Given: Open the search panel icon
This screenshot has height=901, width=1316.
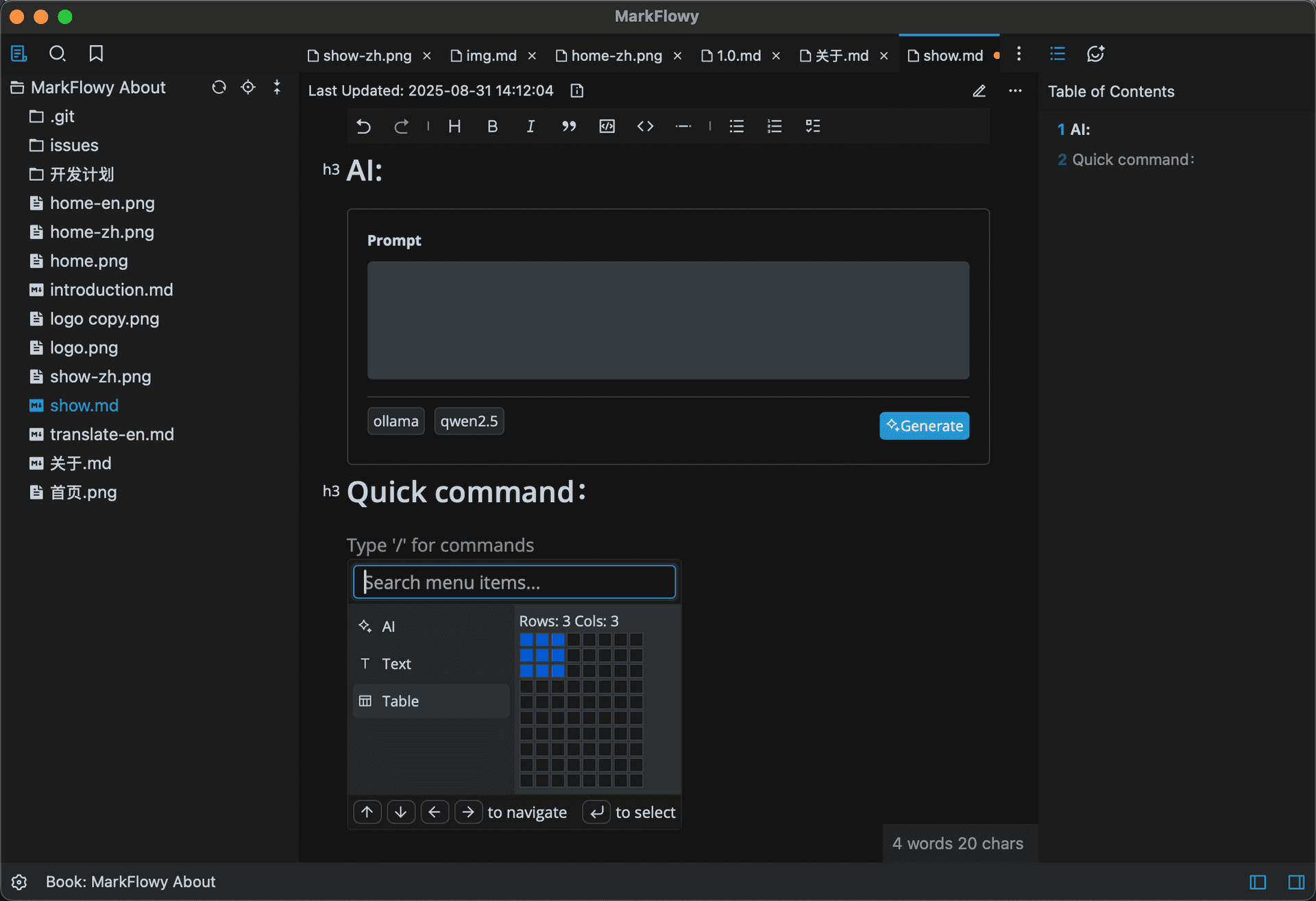Looking at the screenshot, I should (58, 53).
